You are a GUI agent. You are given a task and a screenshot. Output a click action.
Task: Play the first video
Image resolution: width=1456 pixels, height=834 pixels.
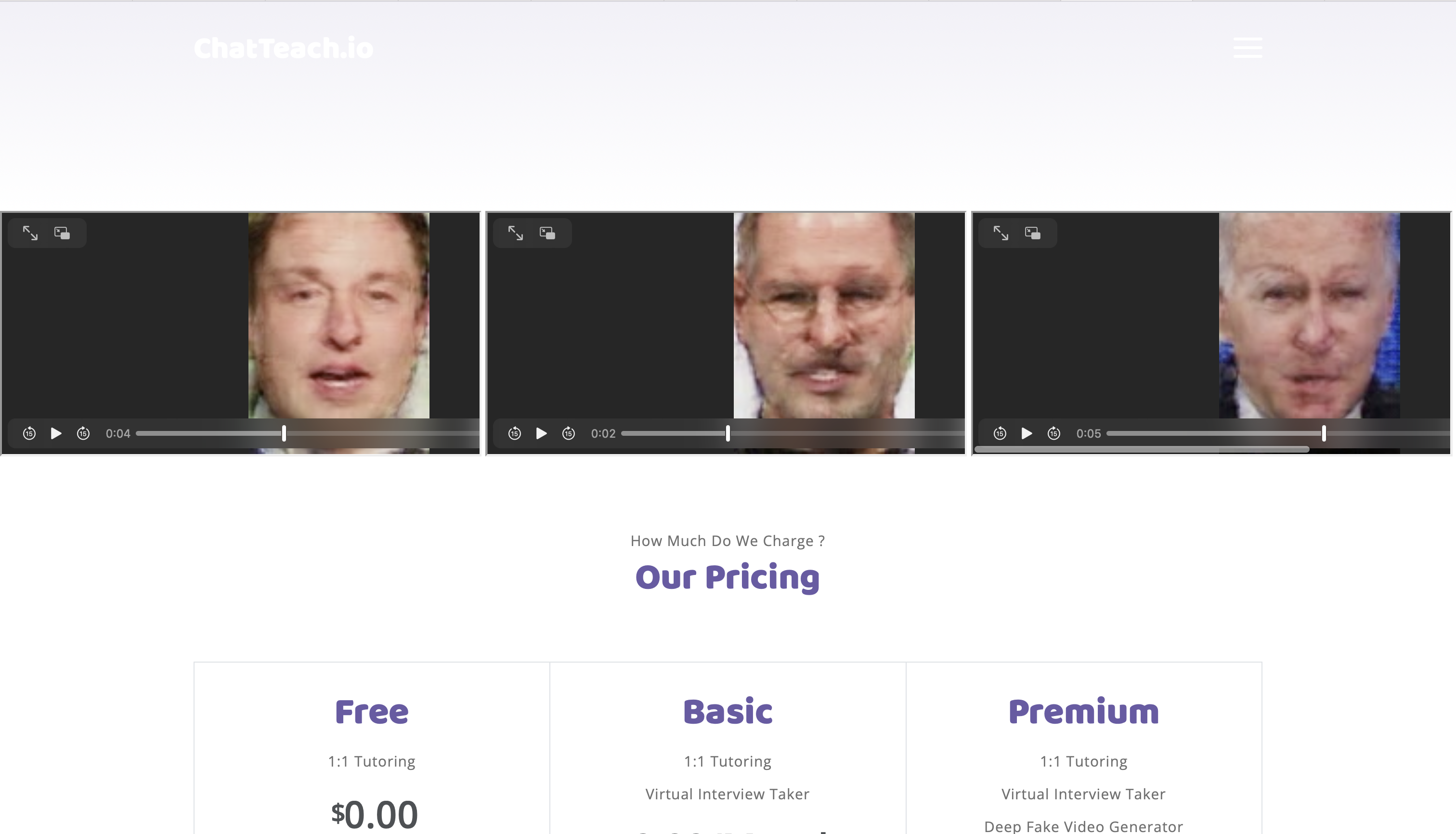[x=56, y=433]
